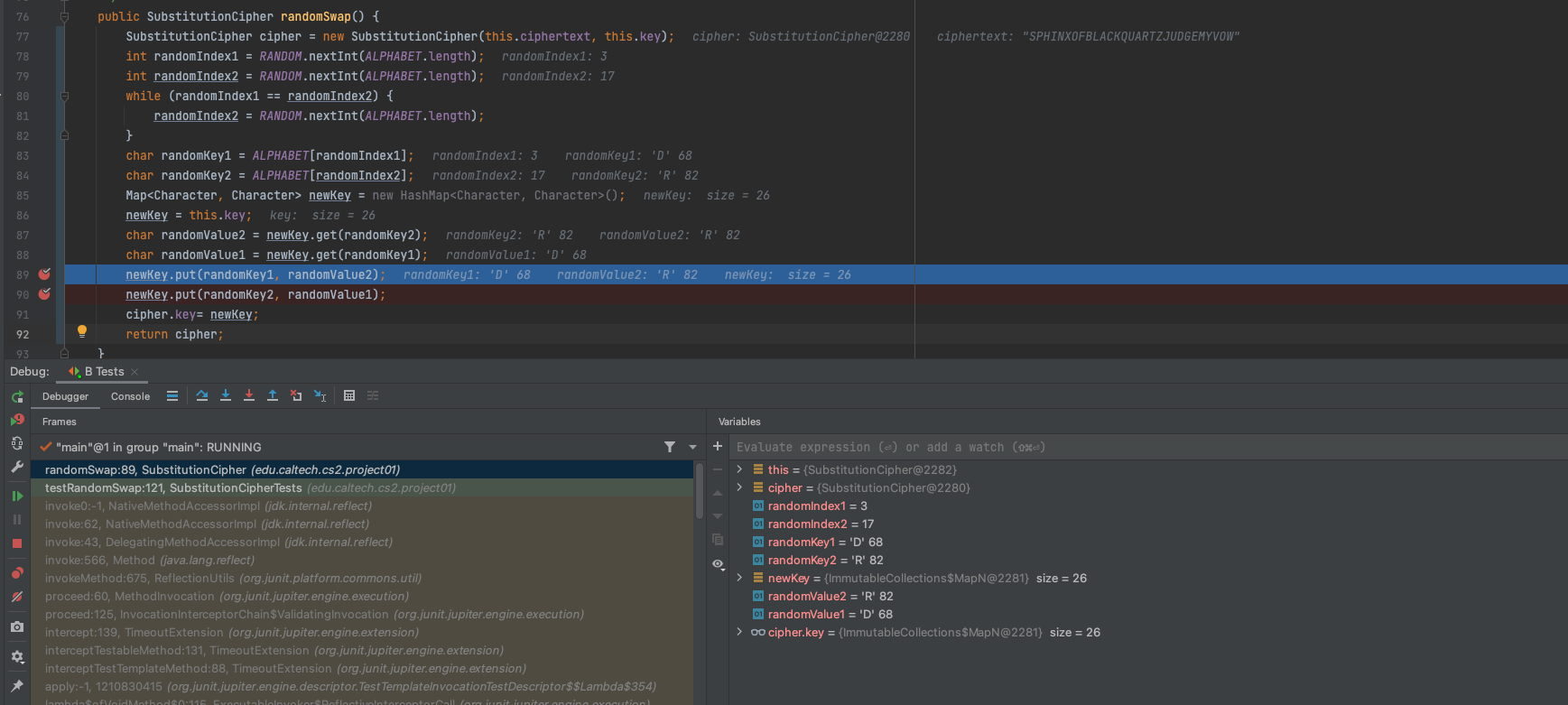
Task: Resume program with the green play icon
Action: point(17,496)
